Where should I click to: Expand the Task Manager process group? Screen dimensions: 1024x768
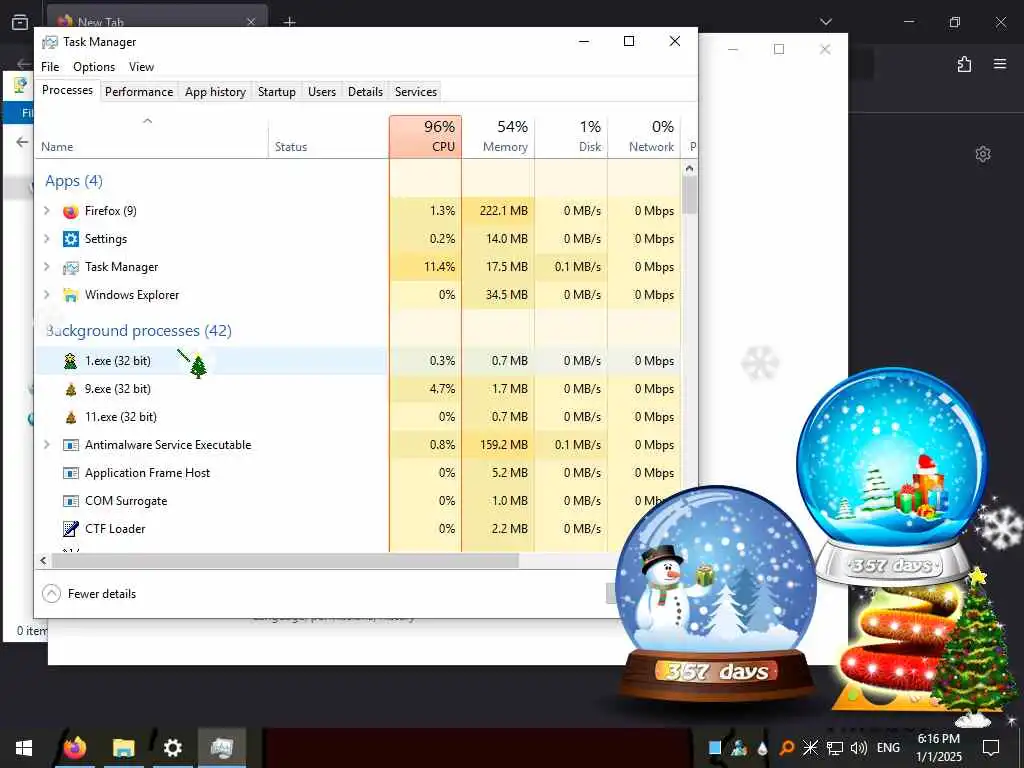click(46, 266)
